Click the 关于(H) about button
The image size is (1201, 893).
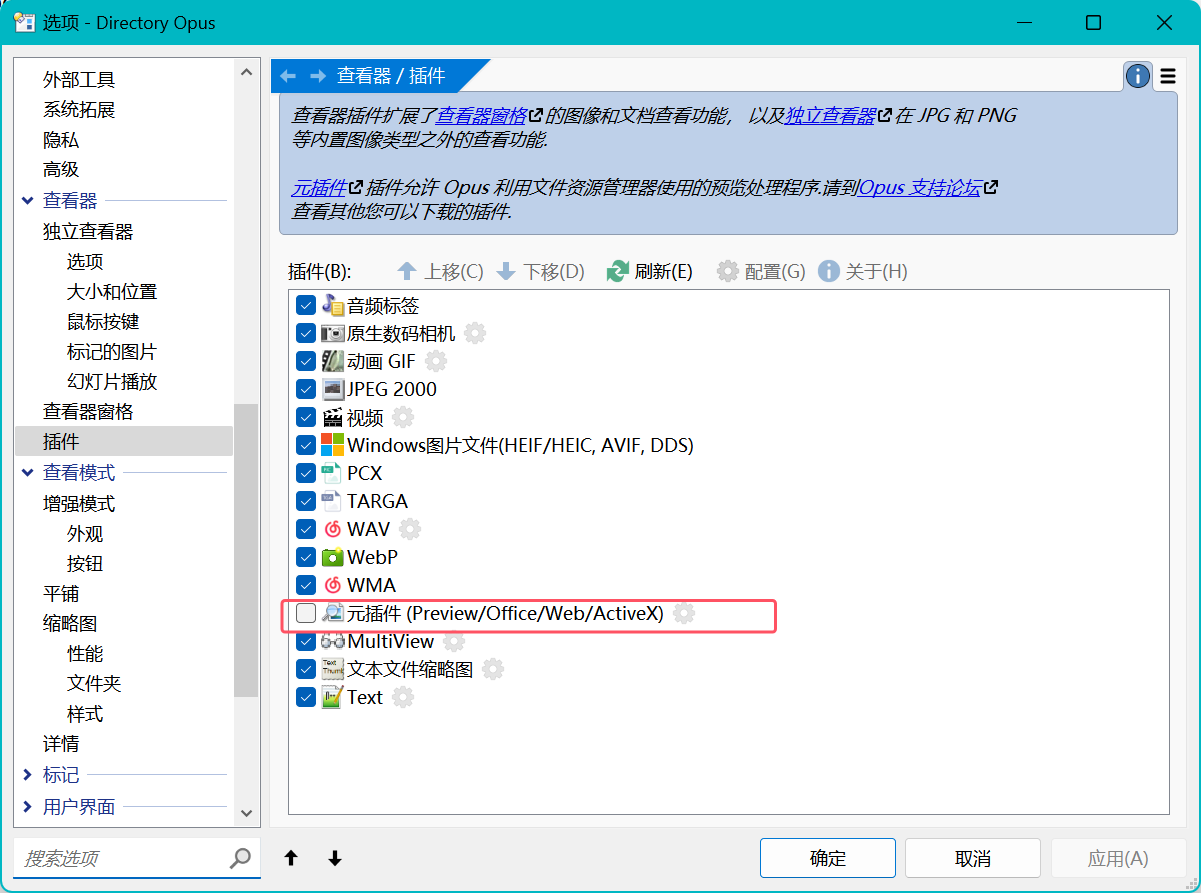coord(863,271)
